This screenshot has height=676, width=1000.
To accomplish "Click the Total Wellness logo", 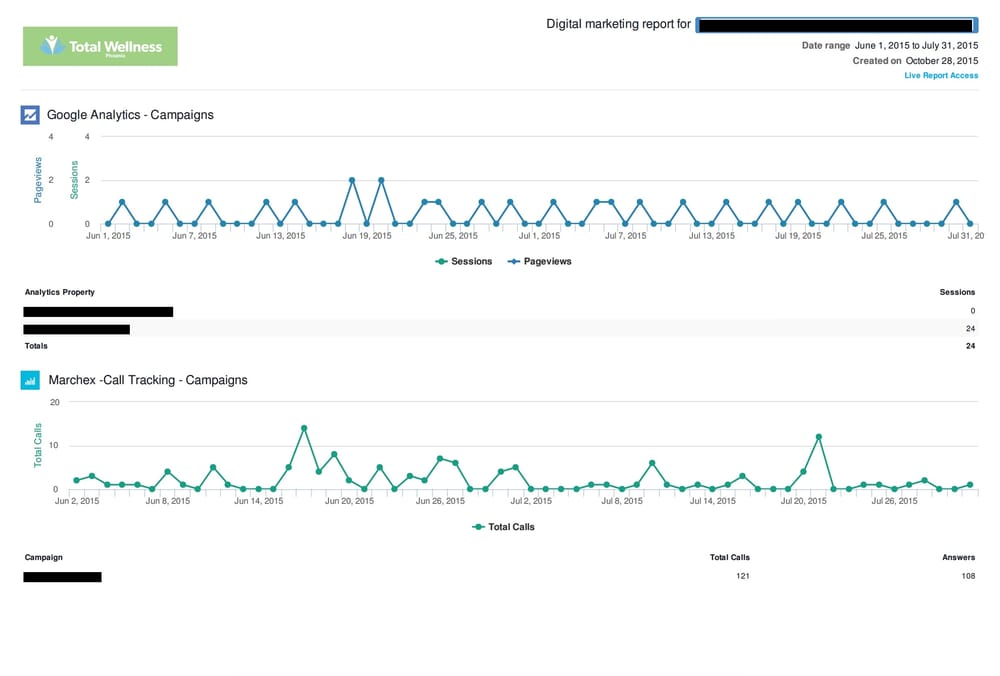I will pos(100,46).
